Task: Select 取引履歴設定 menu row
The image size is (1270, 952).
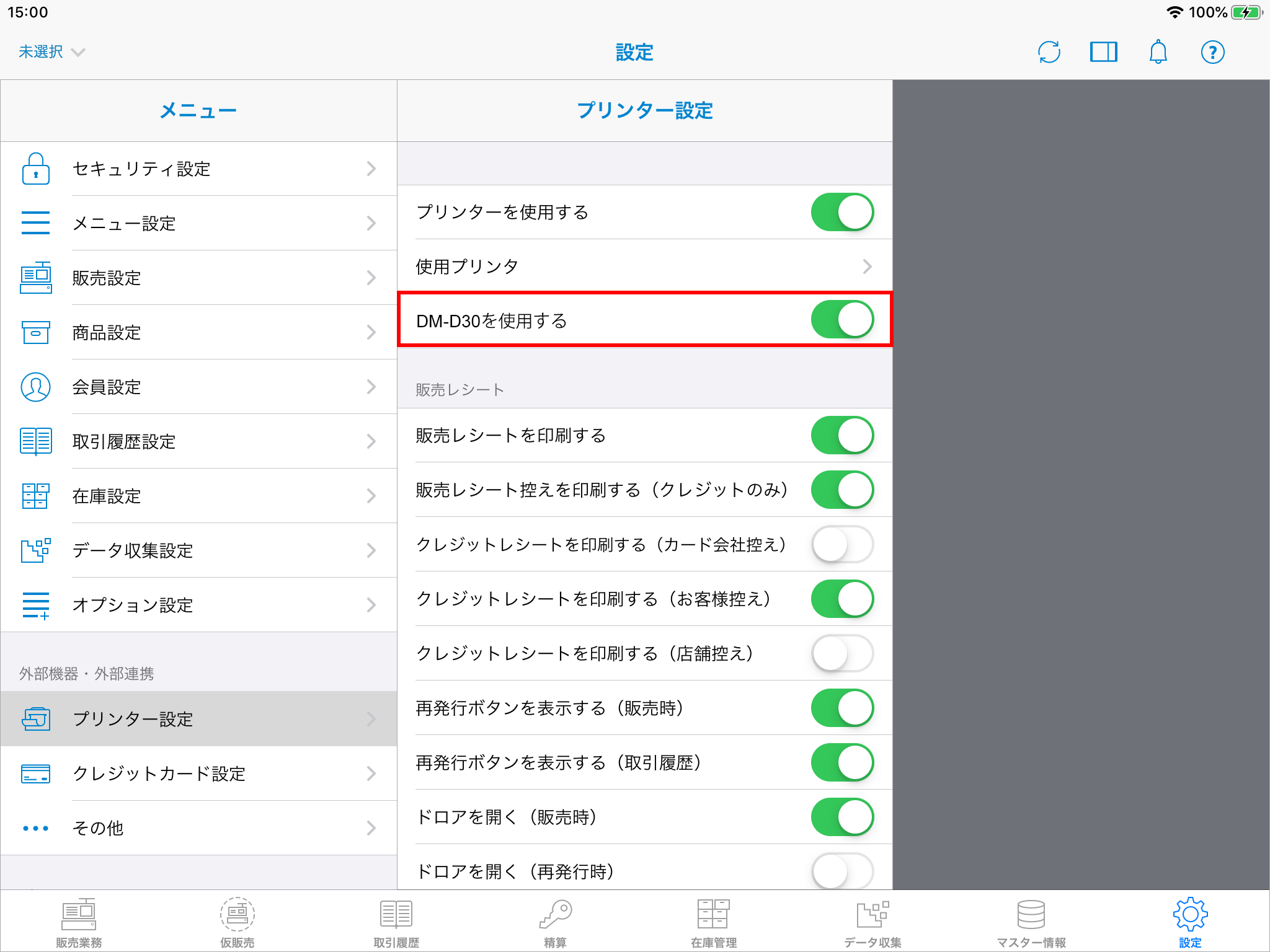Action: pyautogui.click(x=198, y=441)
